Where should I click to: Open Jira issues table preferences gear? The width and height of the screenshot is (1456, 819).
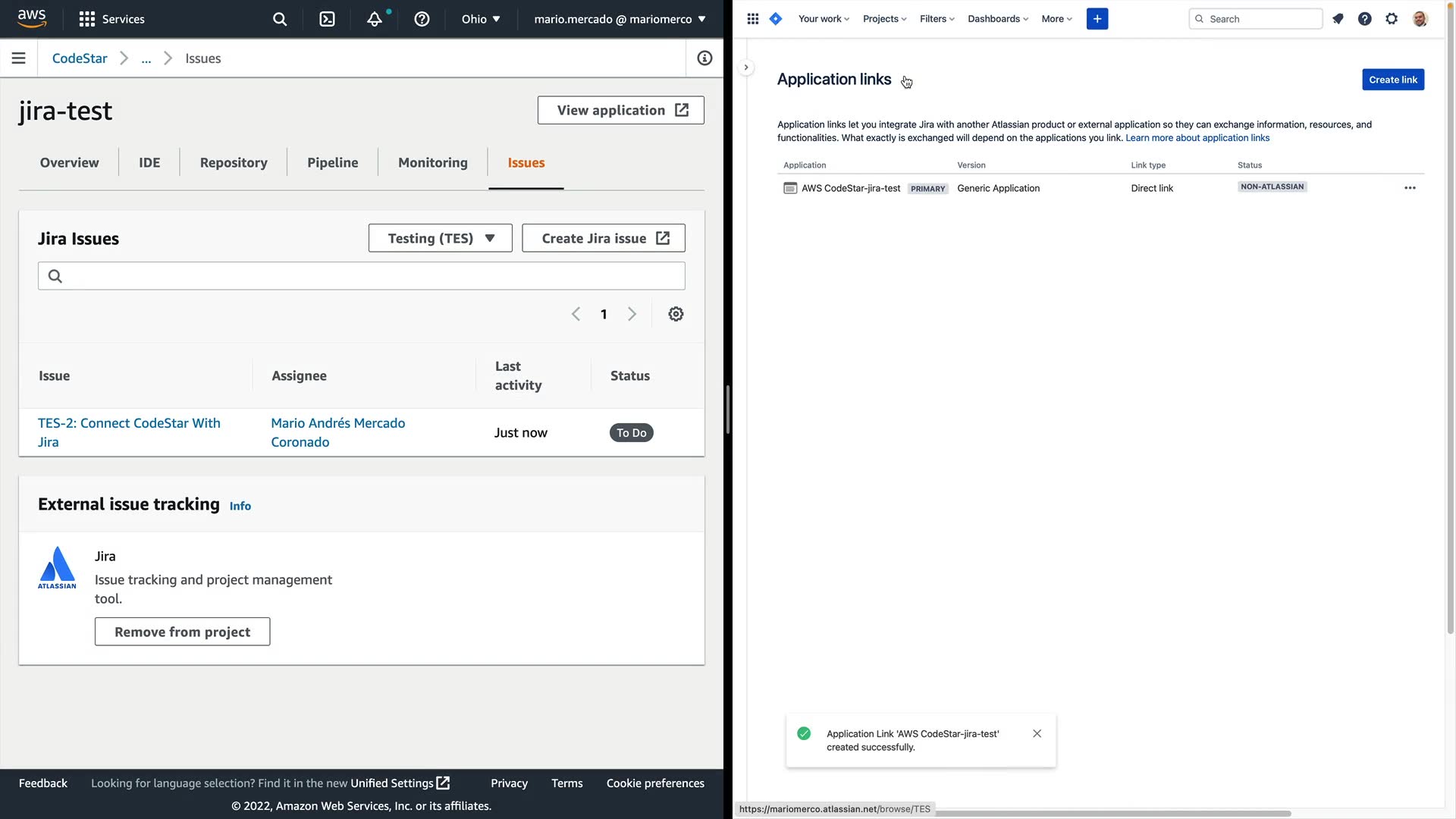(x=676, y=314)
